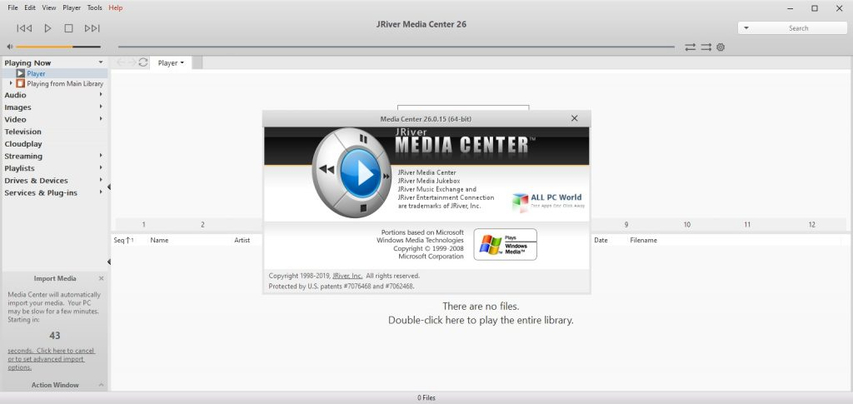The width and height of the screenshot is (853, 404).
Task: Select number 12 in the number strip
Action: pos(812,225)
